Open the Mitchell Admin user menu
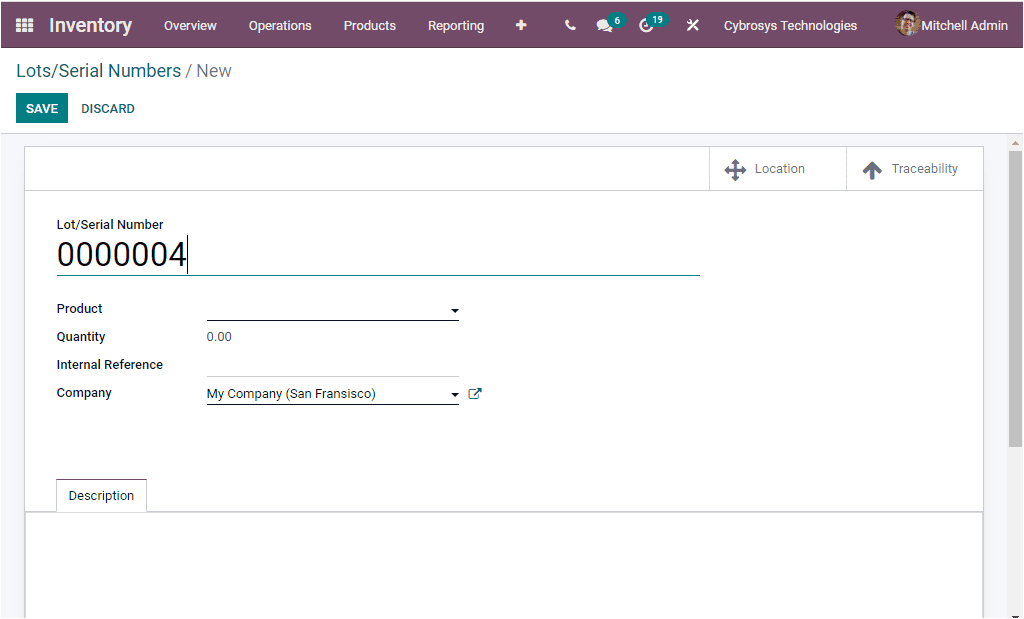 (x=950, y=25)
